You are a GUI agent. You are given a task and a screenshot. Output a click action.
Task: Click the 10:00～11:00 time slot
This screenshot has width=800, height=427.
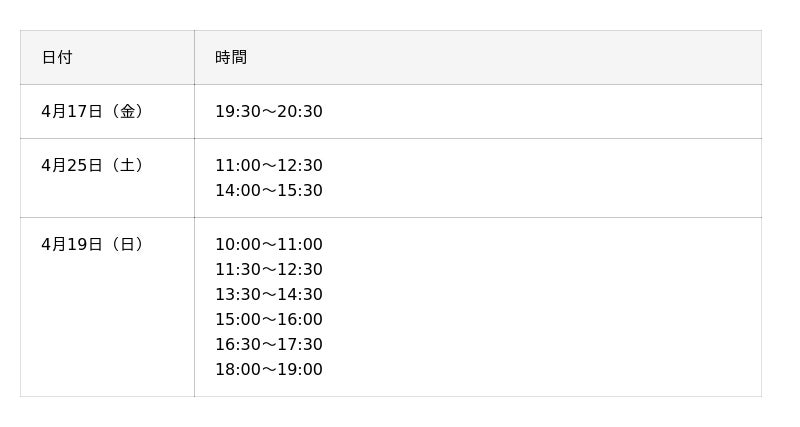268,244
